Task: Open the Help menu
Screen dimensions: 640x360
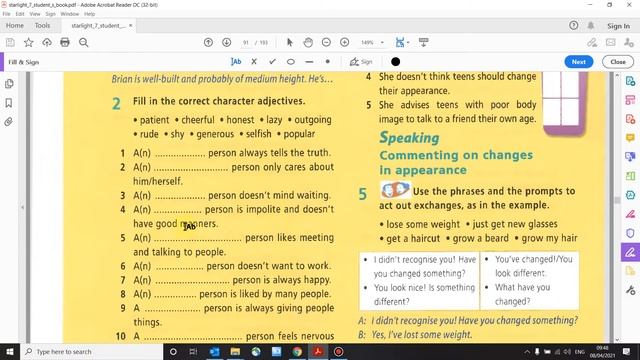Action: click(x=89, y=14)
